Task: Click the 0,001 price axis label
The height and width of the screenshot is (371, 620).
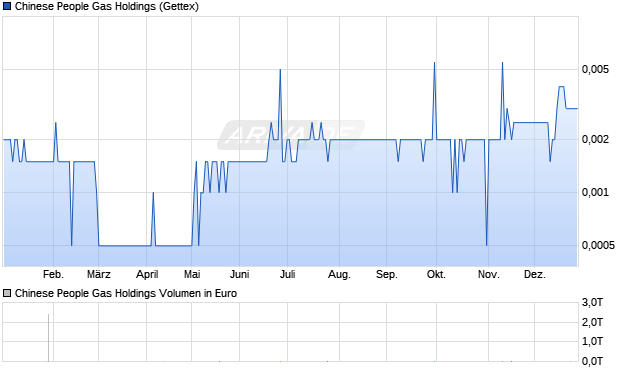Action: pyautogui.click(x=595, y=193)
